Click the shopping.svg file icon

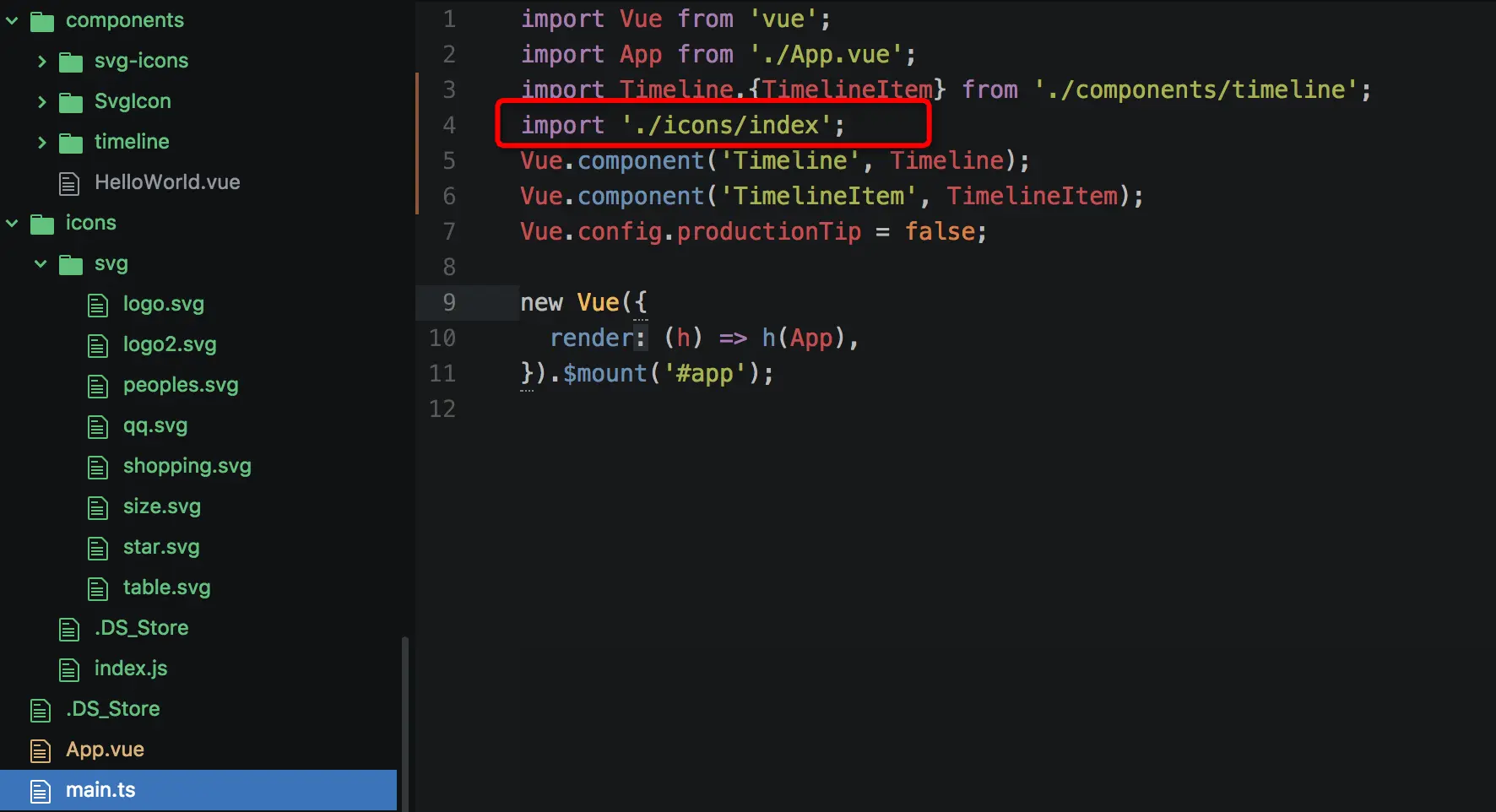click(98, 467)
